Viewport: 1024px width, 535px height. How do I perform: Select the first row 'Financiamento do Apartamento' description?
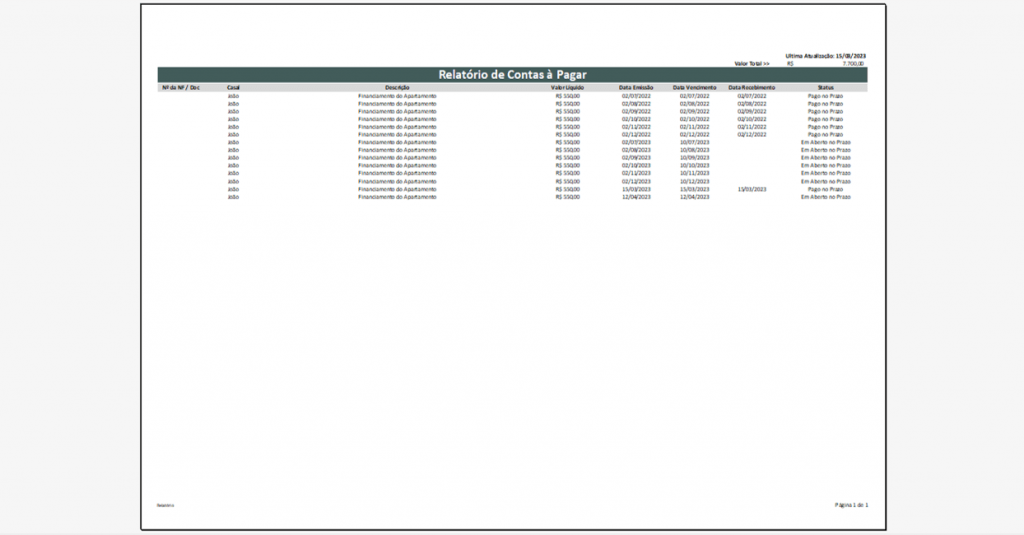pyautogui.click(x=397, y=96)
